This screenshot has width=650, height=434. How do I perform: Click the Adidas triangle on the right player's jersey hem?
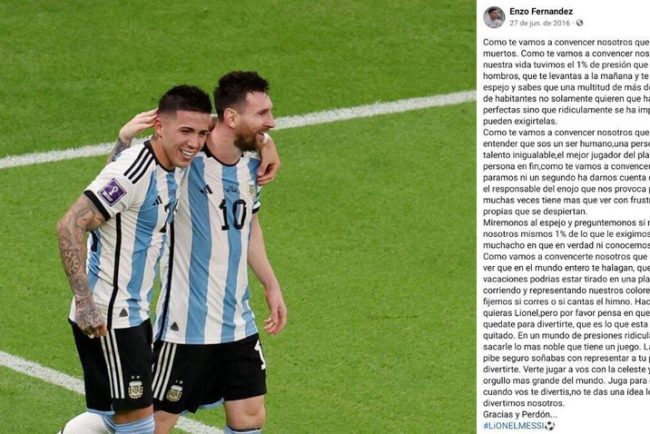point(175,326)
